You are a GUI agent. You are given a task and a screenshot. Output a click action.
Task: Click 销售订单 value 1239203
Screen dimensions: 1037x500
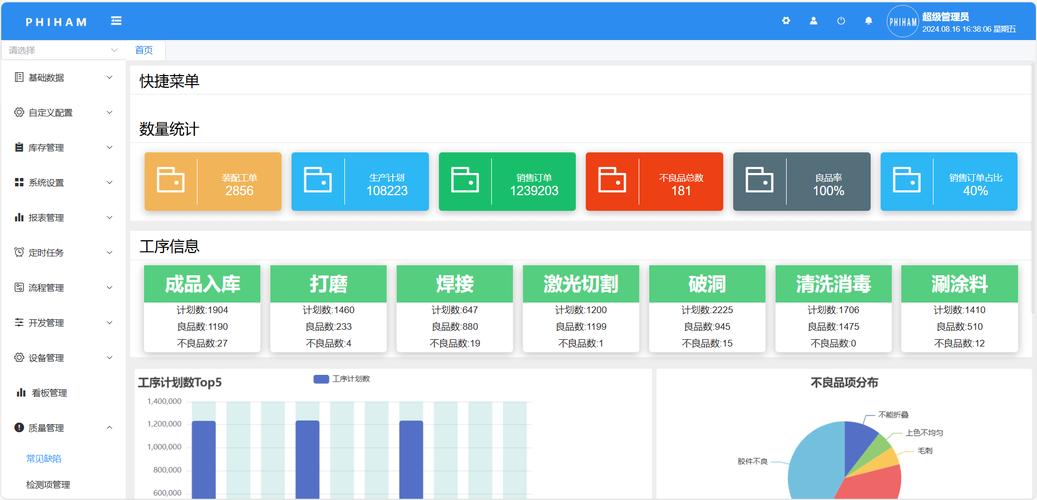[534, 191]
